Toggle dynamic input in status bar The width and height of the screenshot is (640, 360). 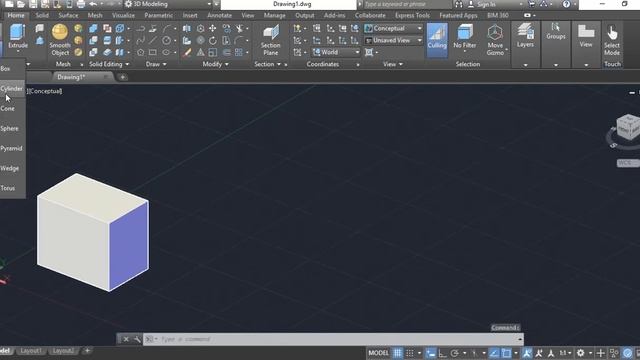tap(431, 353)
